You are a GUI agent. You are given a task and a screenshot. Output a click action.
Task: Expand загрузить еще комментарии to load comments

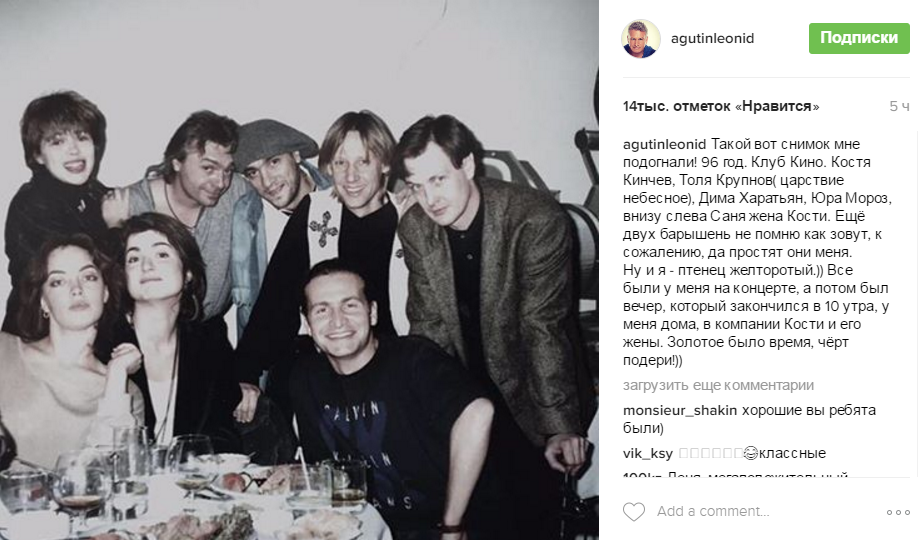tap(718, 385)
